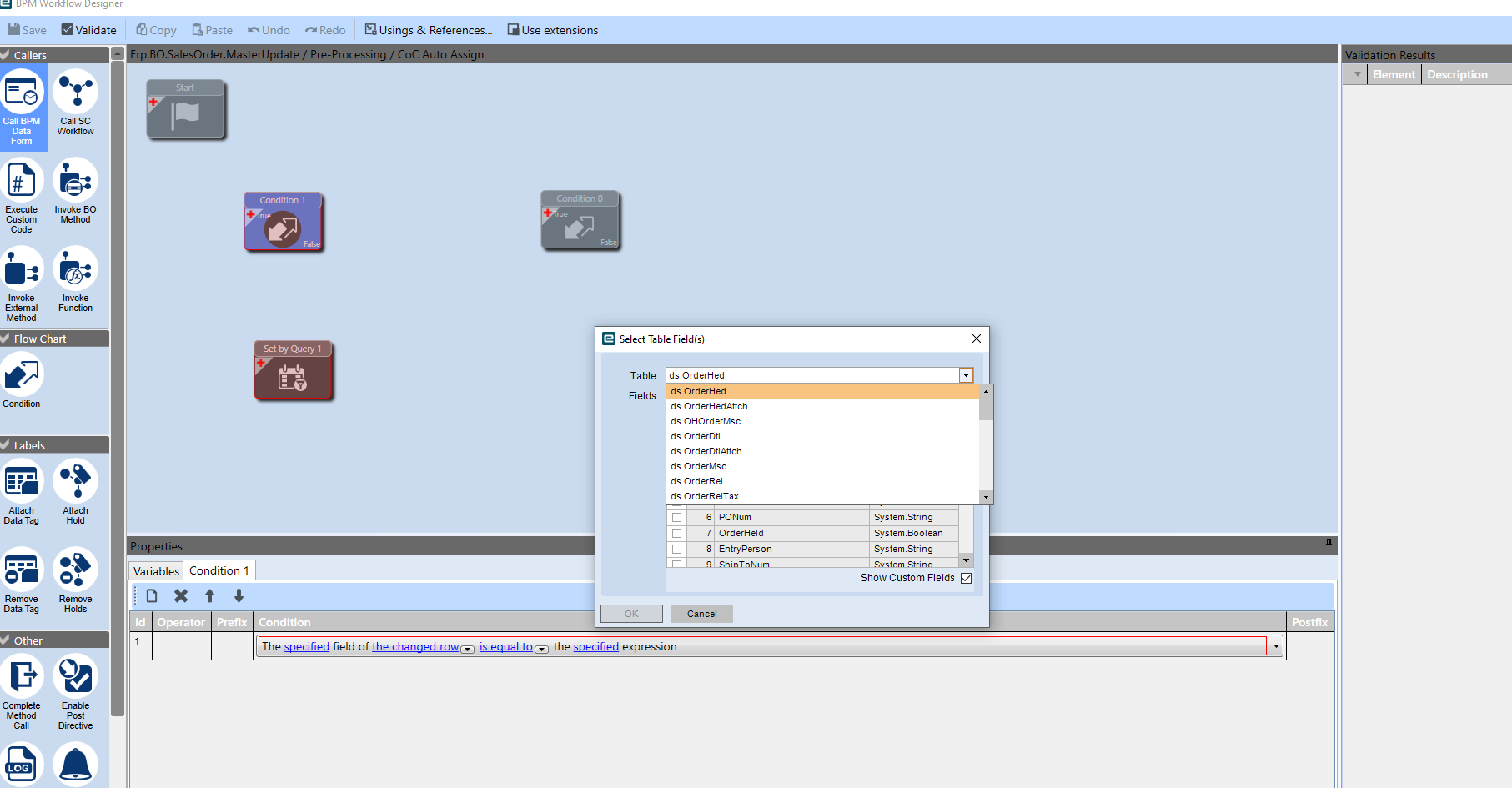Click the is equal to link

pyautogui.click(x=505, y=646)
